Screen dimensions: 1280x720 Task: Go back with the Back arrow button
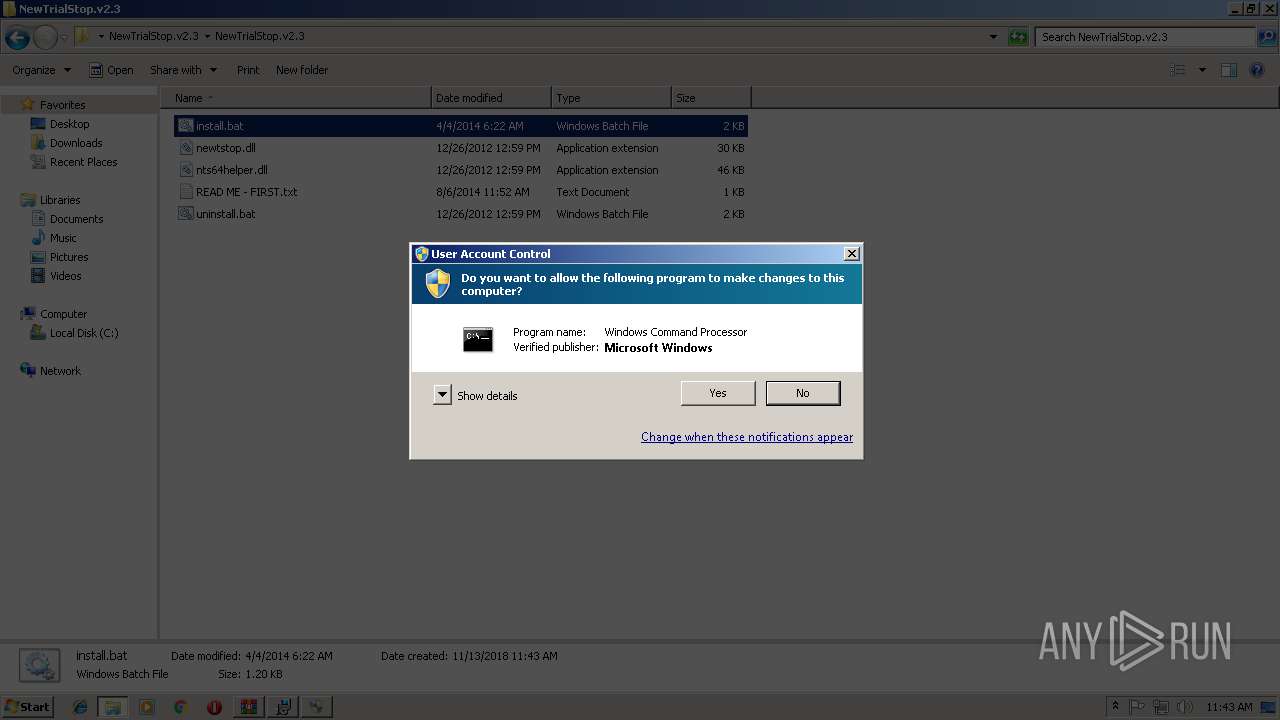[x=17, y=38]
